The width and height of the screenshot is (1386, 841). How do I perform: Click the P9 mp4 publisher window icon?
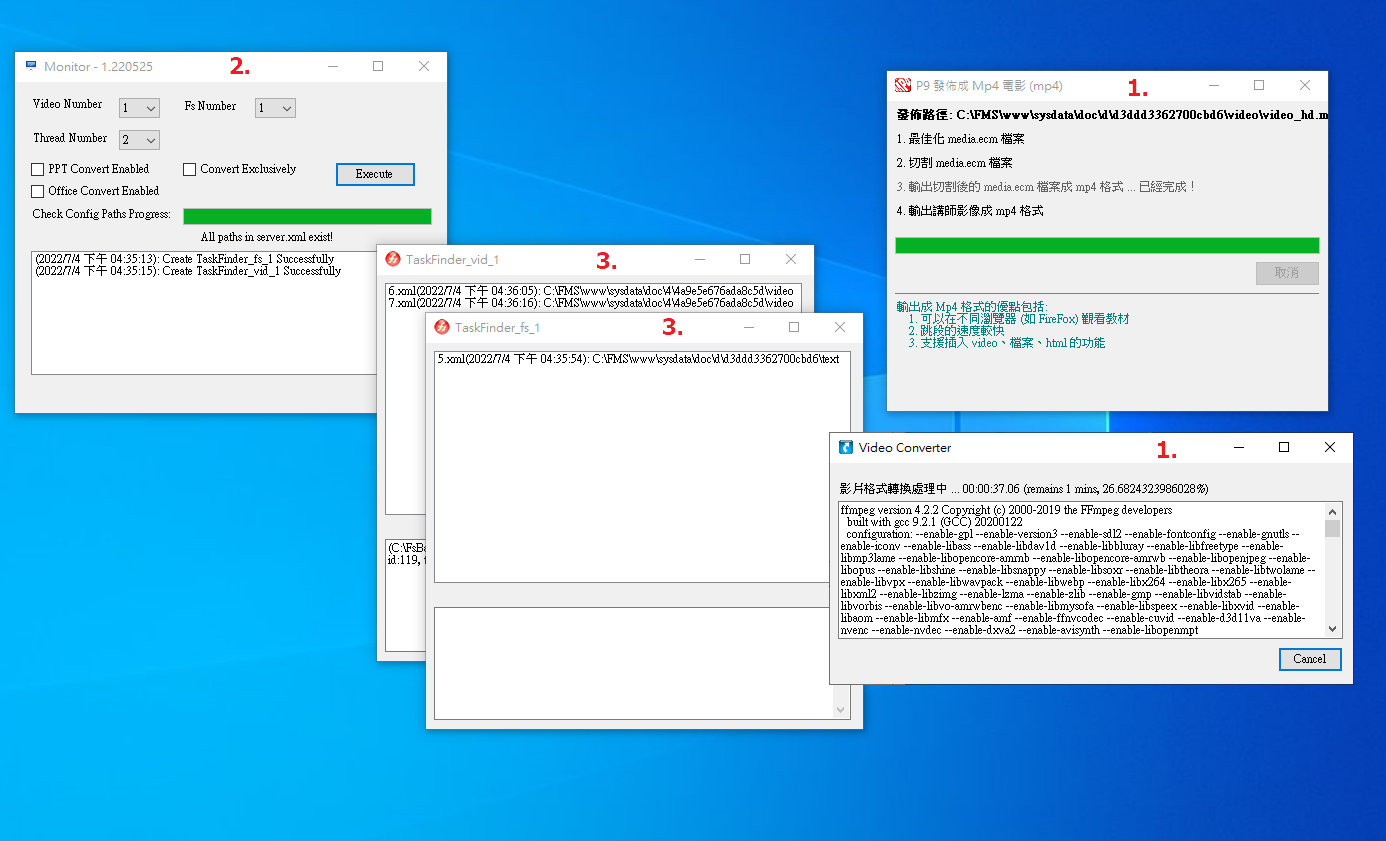point(903,85)
